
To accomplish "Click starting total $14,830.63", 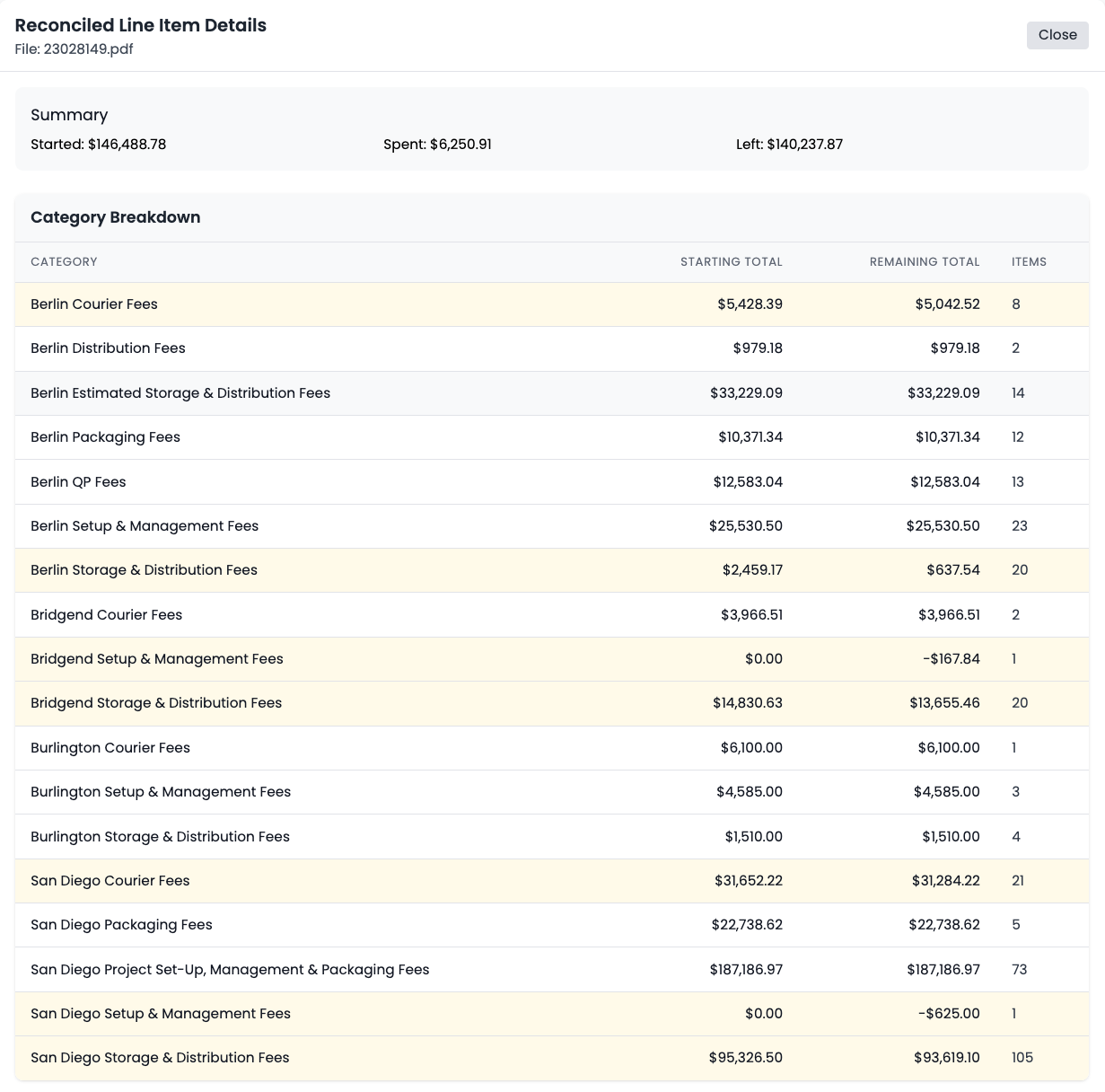I will 748,703.
